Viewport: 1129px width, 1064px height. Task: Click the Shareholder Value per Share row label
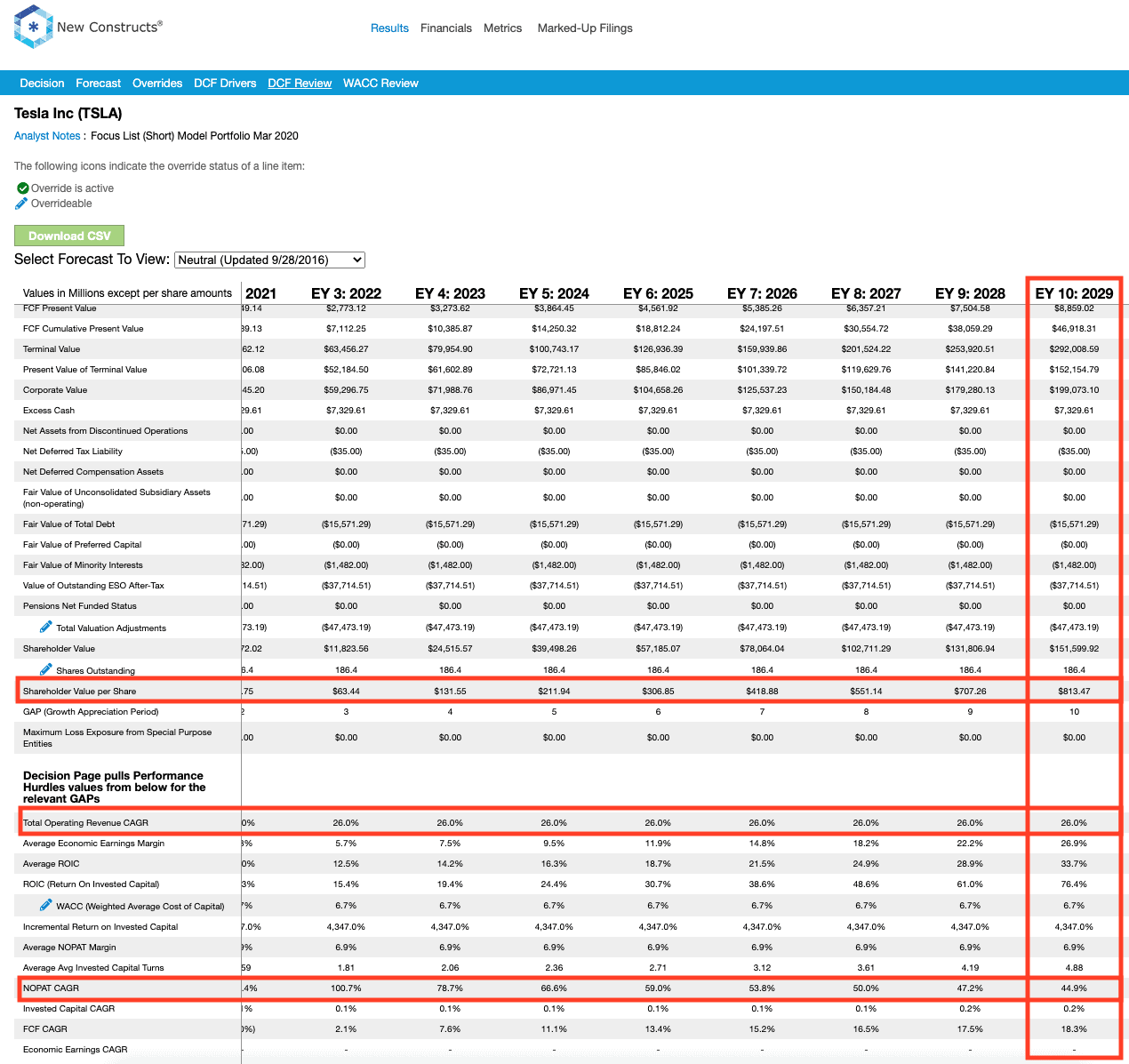click(x=80, y=692)
